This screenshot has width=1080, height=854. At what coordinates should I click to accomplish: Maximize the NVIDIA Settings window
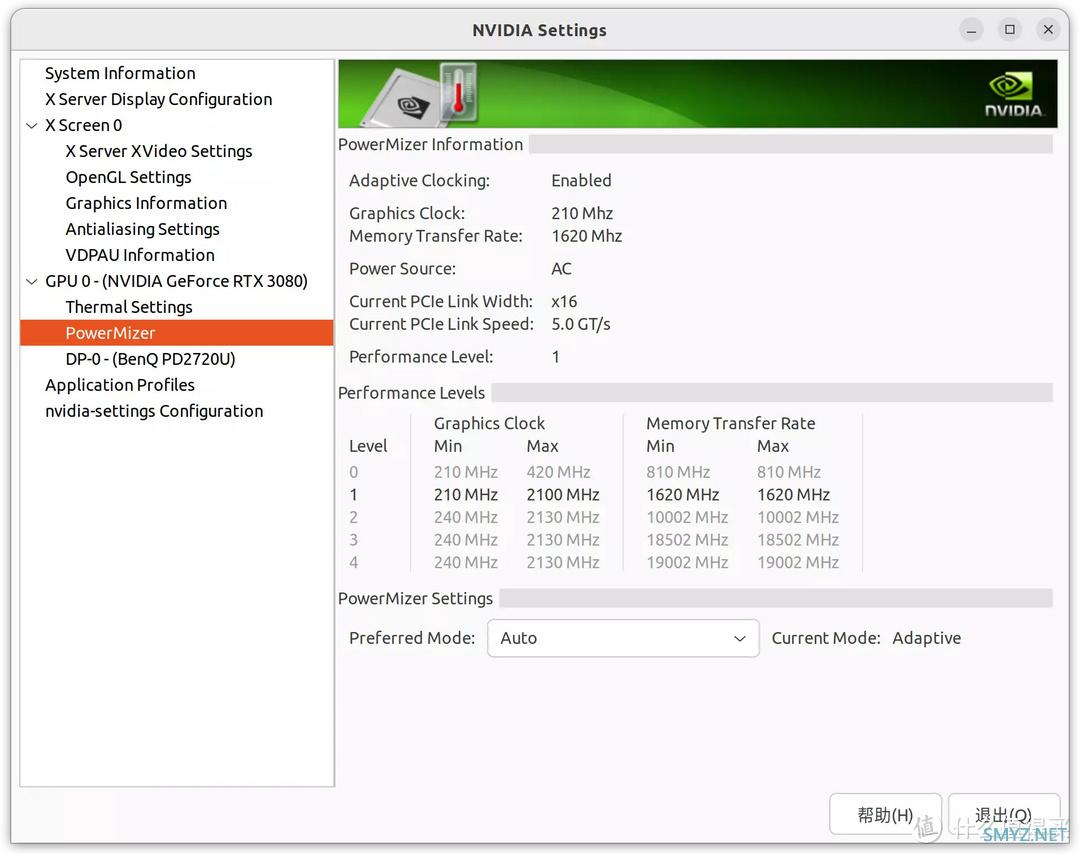tap(1010, 30)
